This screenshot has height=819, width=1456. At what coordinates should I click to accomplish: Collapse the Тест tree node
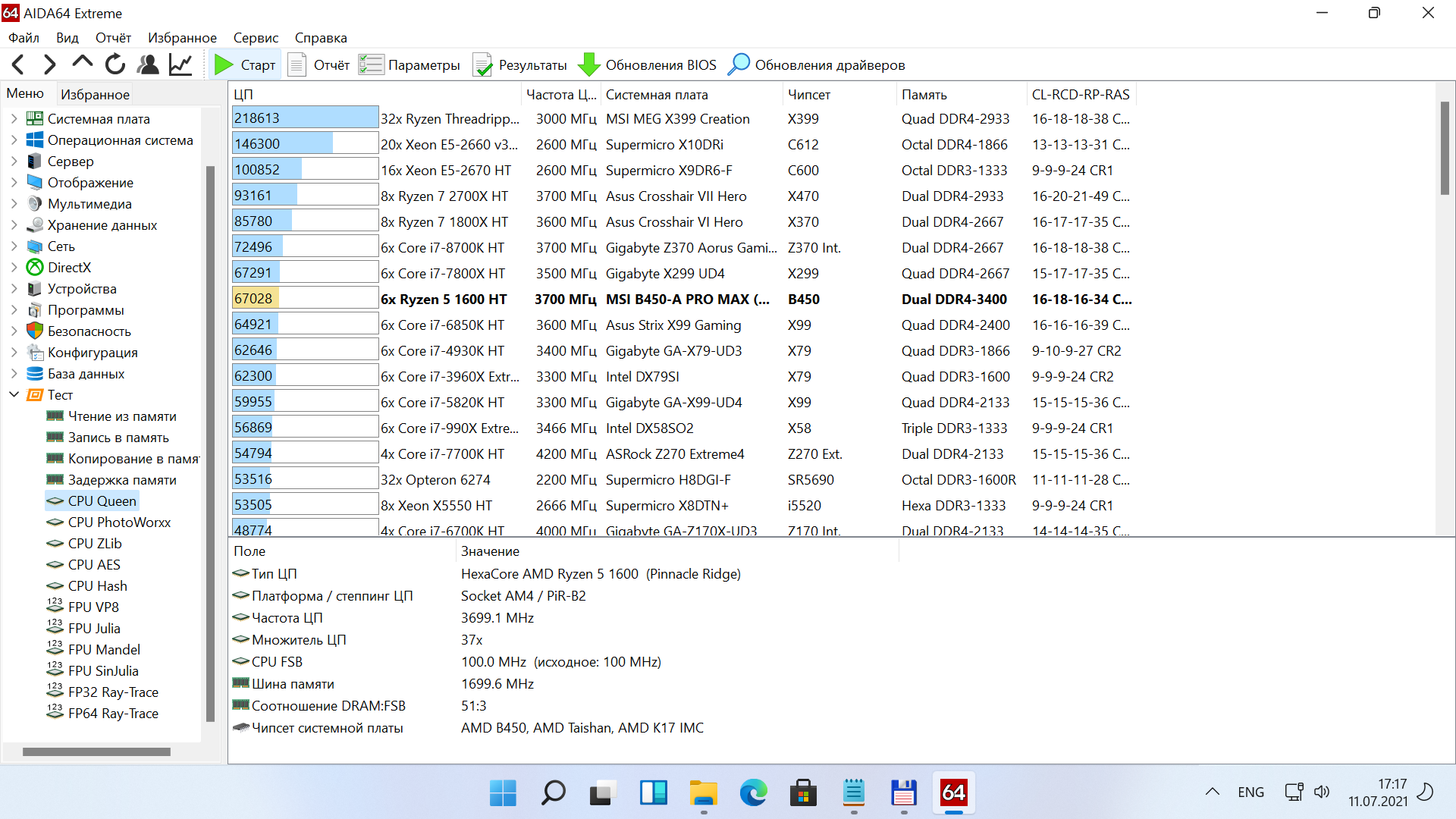(14, 395)
